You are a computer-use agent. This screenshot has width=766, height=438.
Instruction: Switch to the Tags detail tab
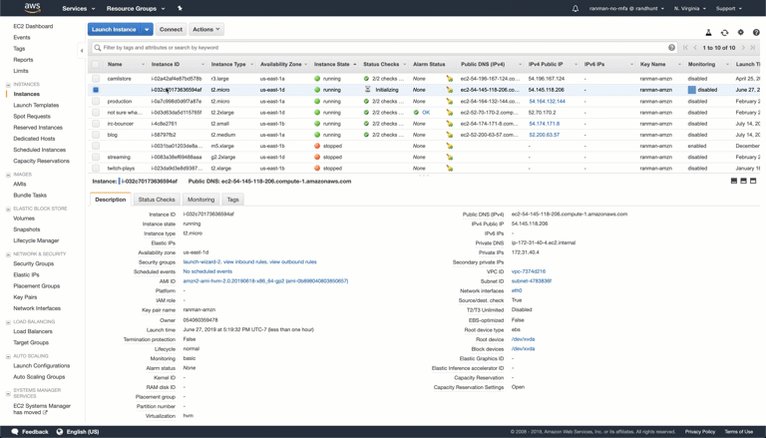point(233,199)
